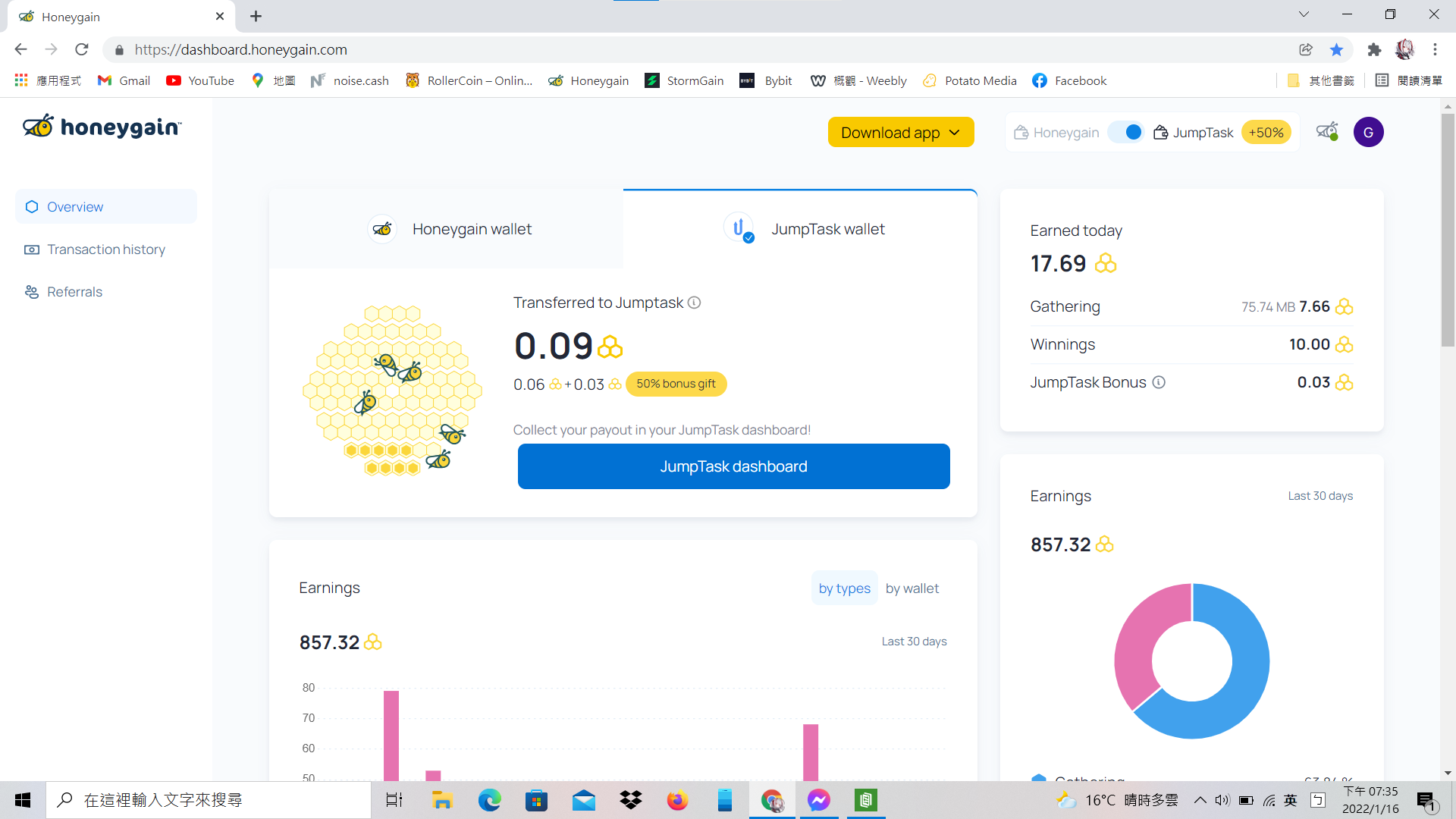Switch to the JumpTask wallet tab
The width and height of the screenshot is (1456, 819).
[800, 229]
